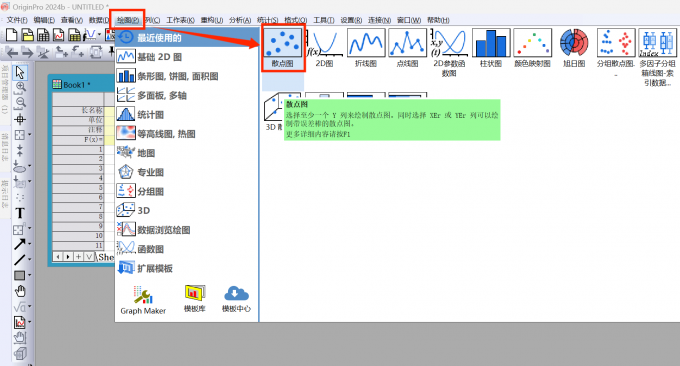
Task: Open the 工作表(K) worksheet menu
Action: (x=180, y=20)
